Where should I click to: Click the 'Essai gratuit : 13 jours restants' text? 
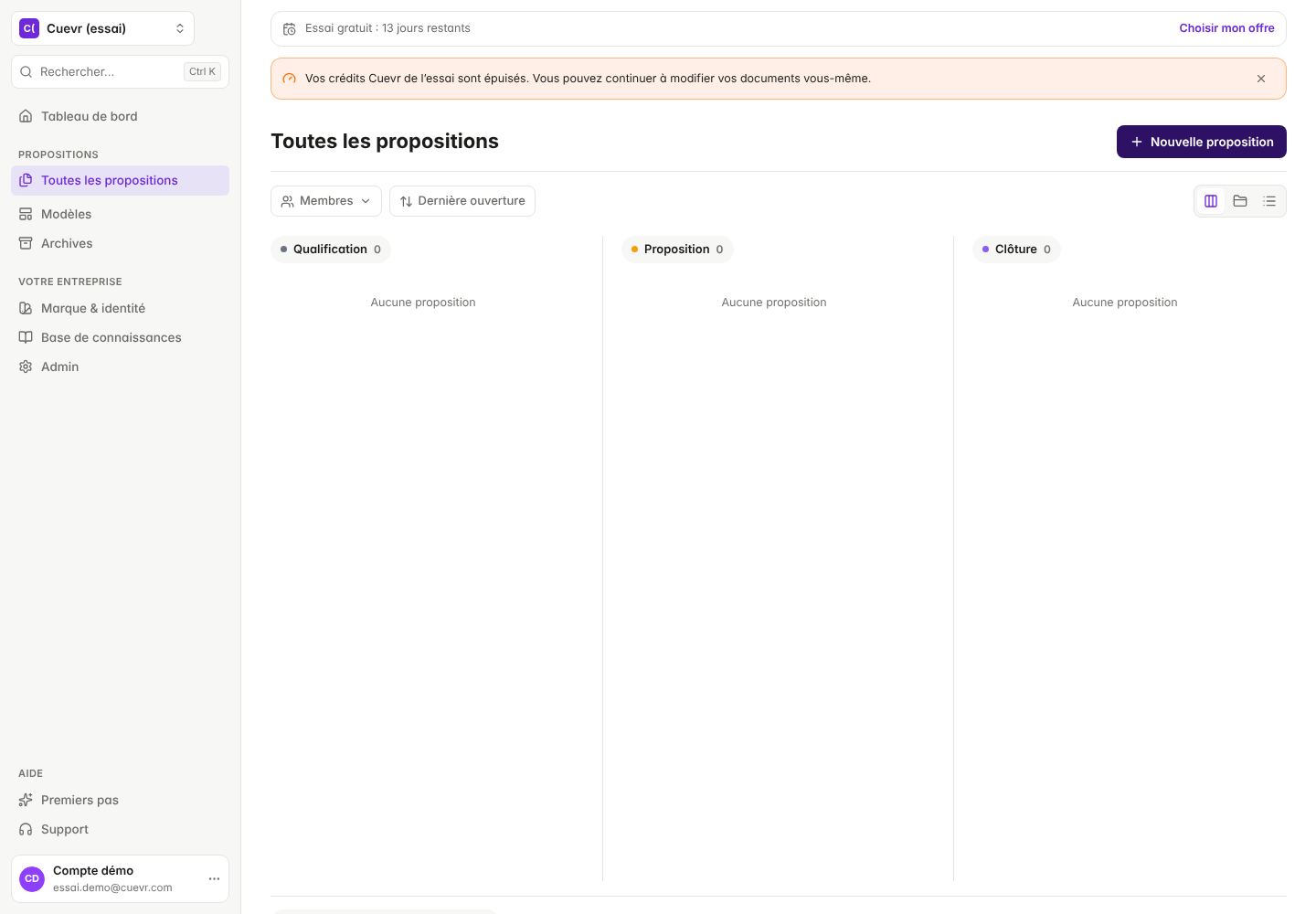tap(387, 28)
